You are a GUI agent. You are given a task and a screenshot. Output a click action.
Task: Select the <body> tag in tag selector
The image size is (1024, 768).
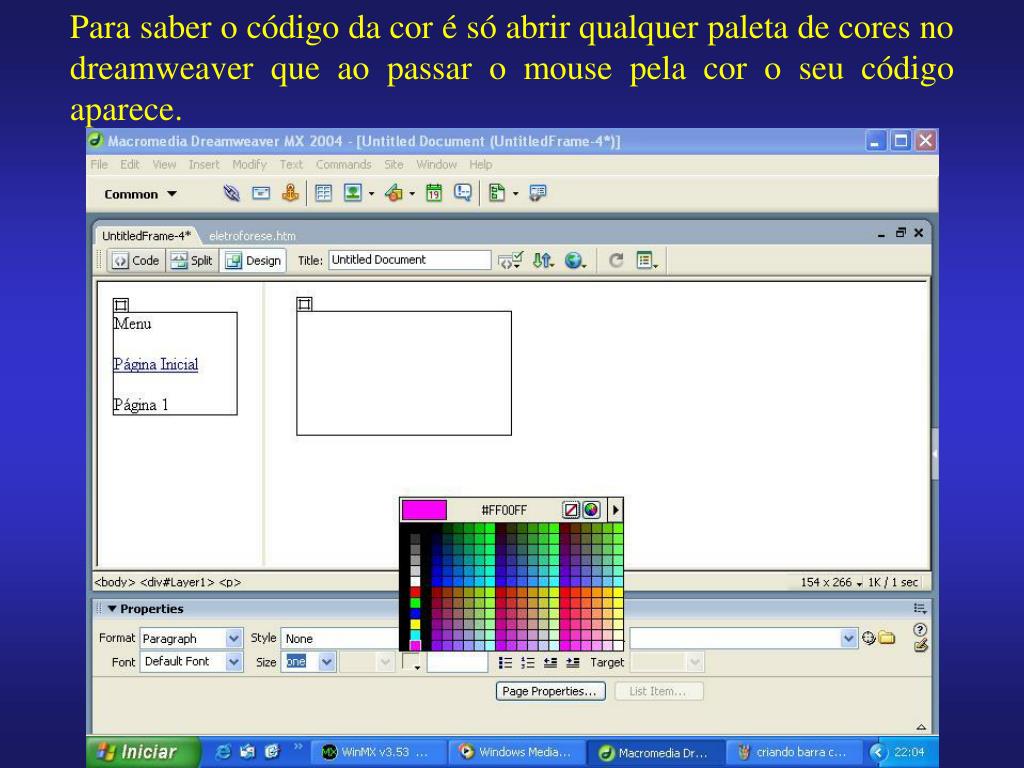(115, 582)
